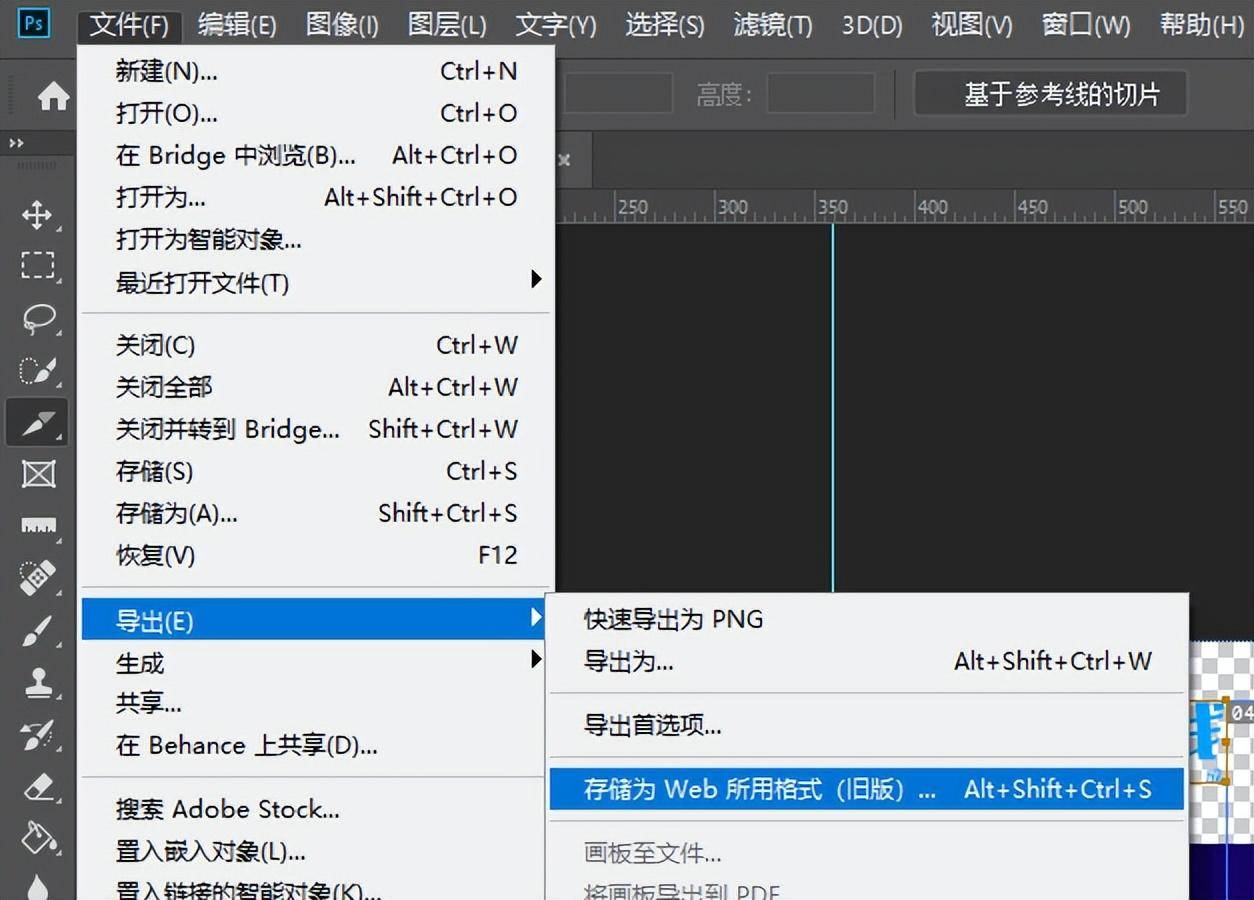Open the 滤镜(T) menu

(x=773, y=24)
